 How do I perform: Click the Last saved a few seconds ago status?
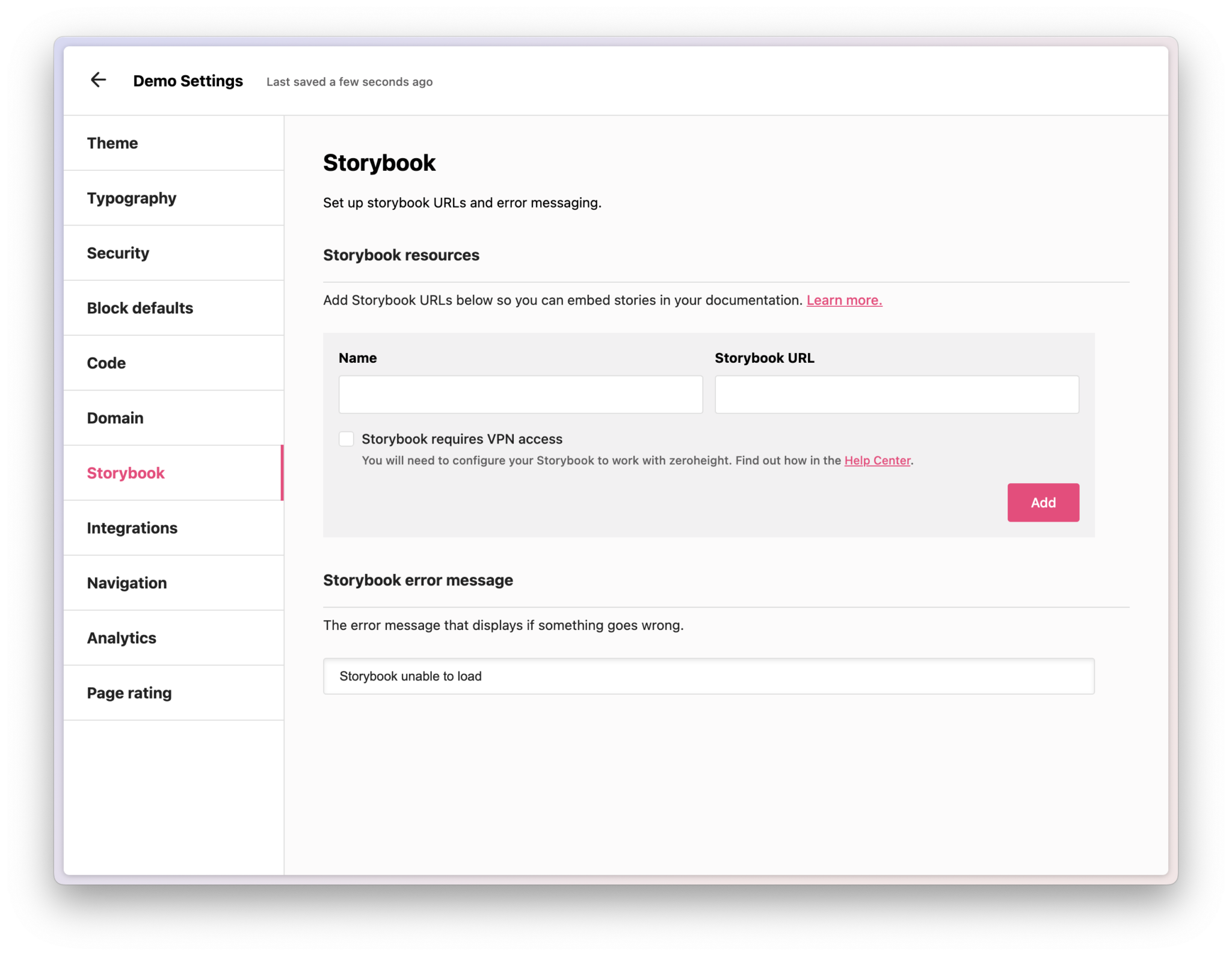click(350, 82)
